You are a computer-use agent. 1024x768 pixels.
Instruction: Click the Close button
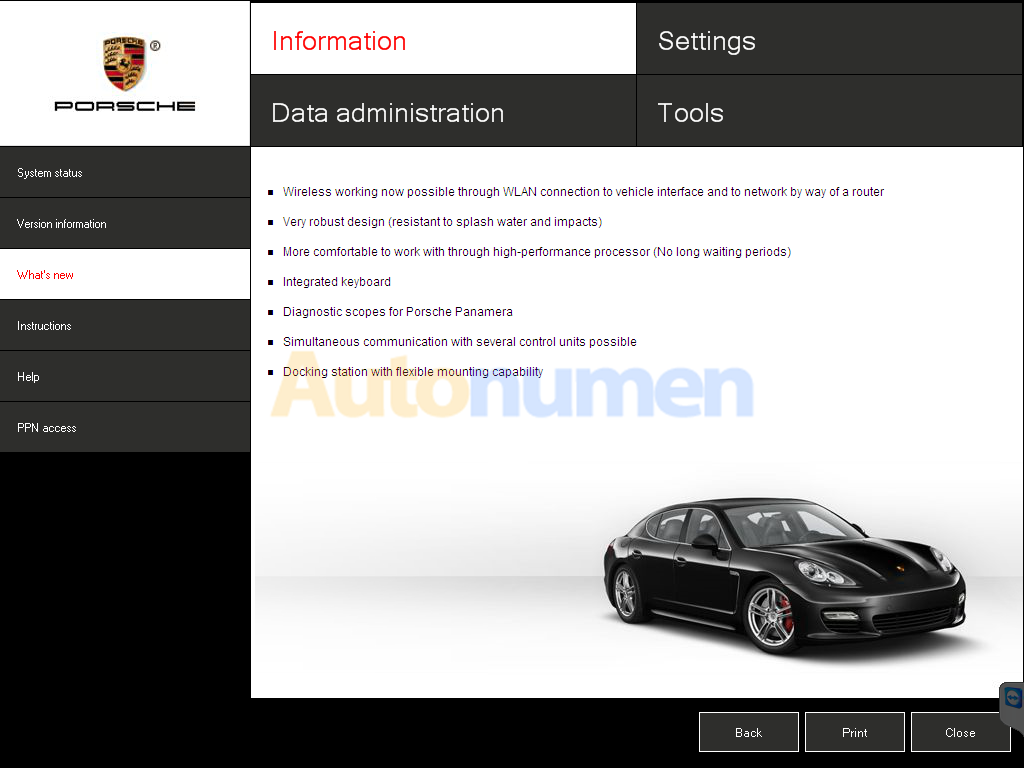960,732
